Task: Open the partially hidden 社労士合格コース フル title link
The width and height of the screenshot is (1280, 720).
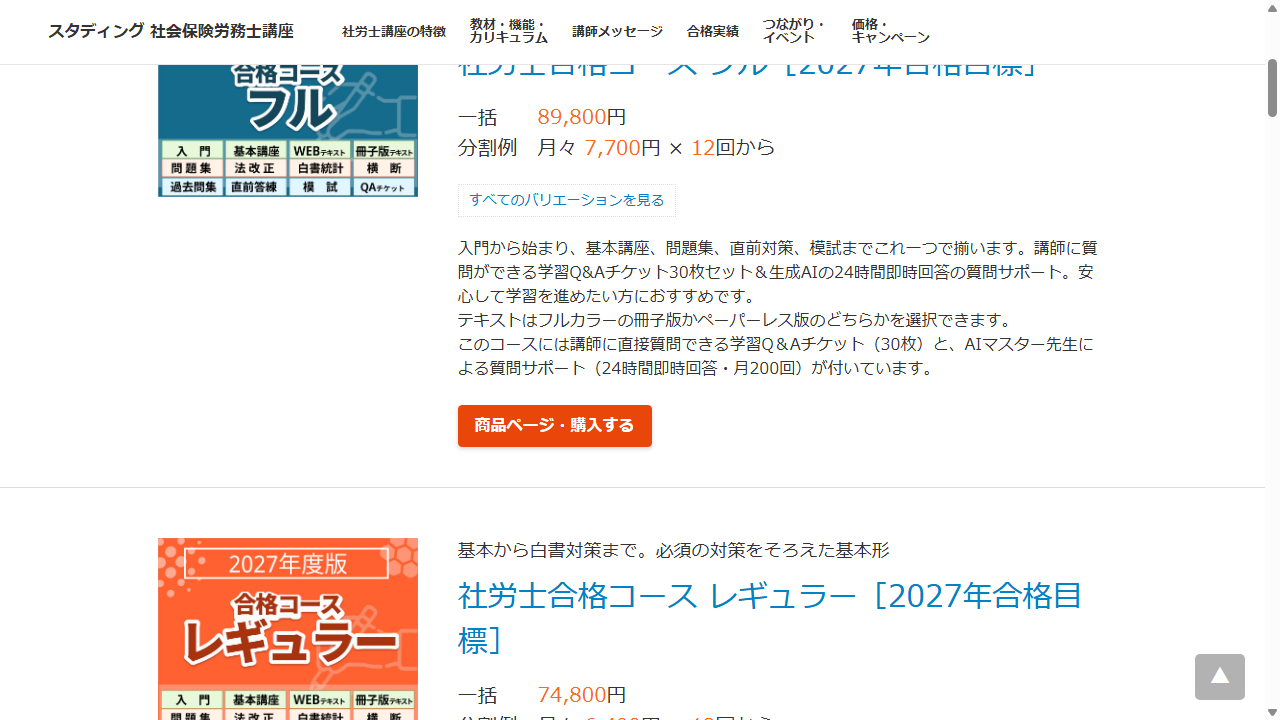Action: (747, 70)
